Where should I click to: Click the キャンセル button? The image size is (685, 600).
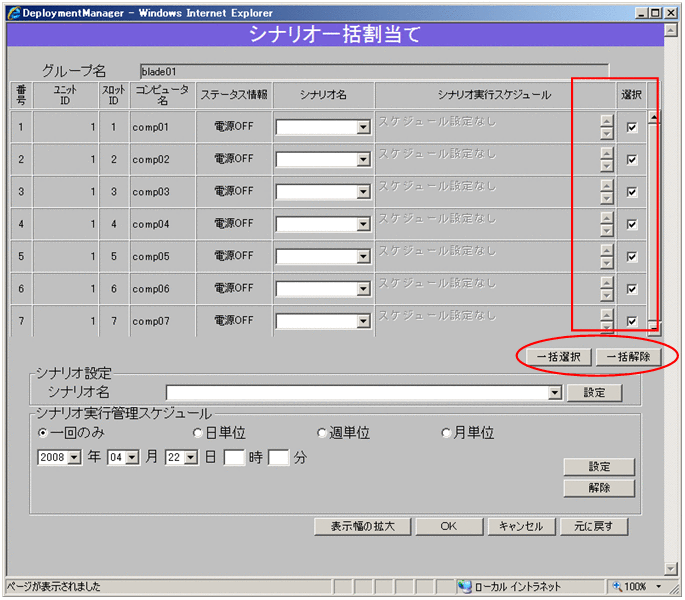(x=521, y=527)
